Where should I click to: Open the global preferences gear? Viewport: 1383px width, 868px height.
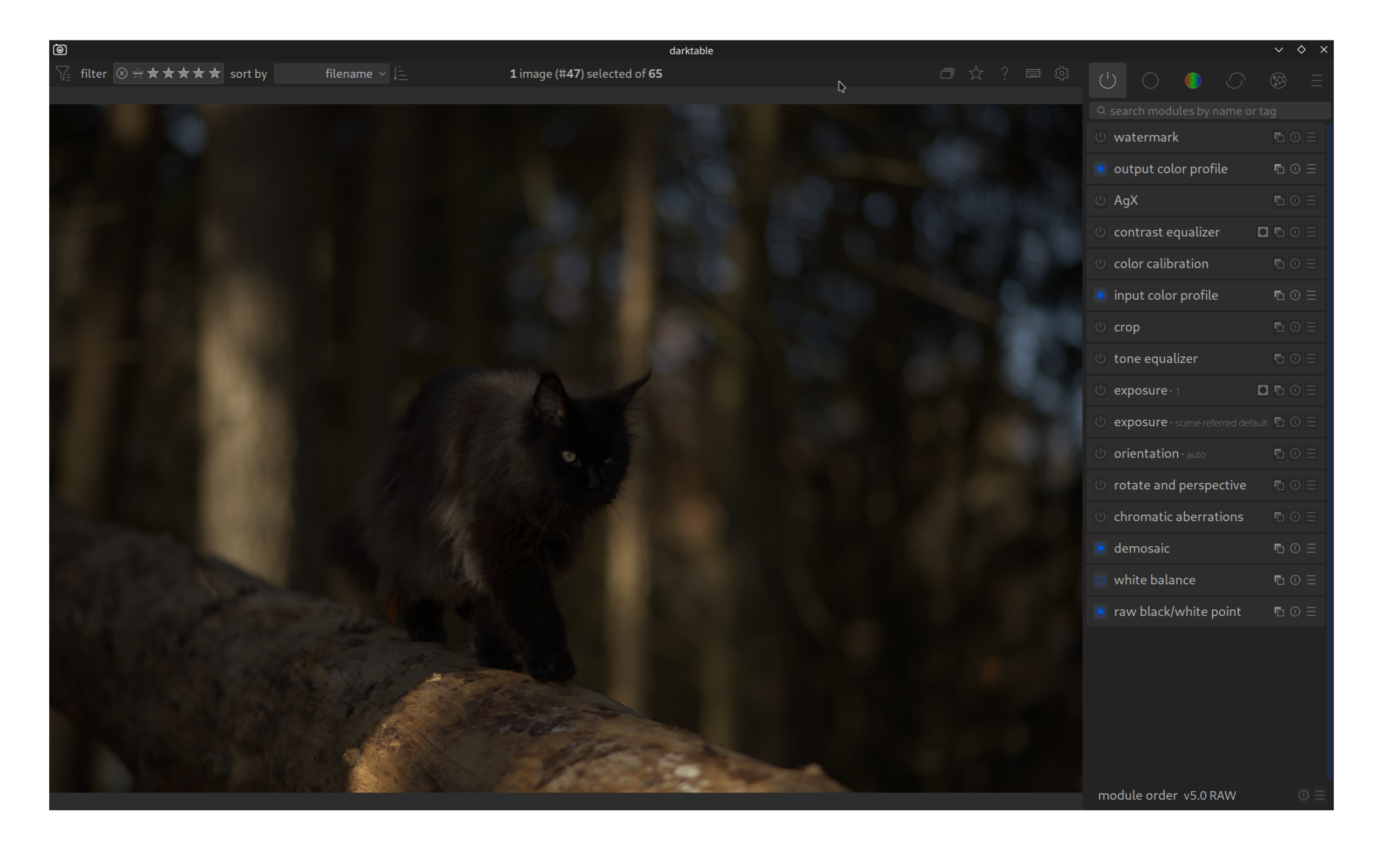click(x=1062, y=73)
